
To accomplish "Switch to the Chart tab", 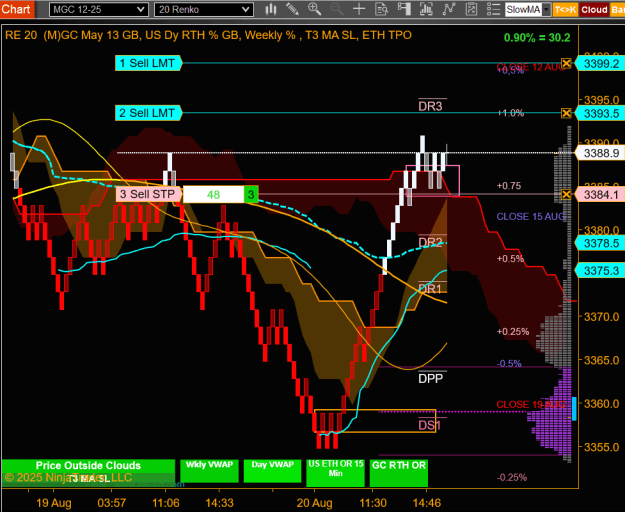I will (x=17, y=9).
